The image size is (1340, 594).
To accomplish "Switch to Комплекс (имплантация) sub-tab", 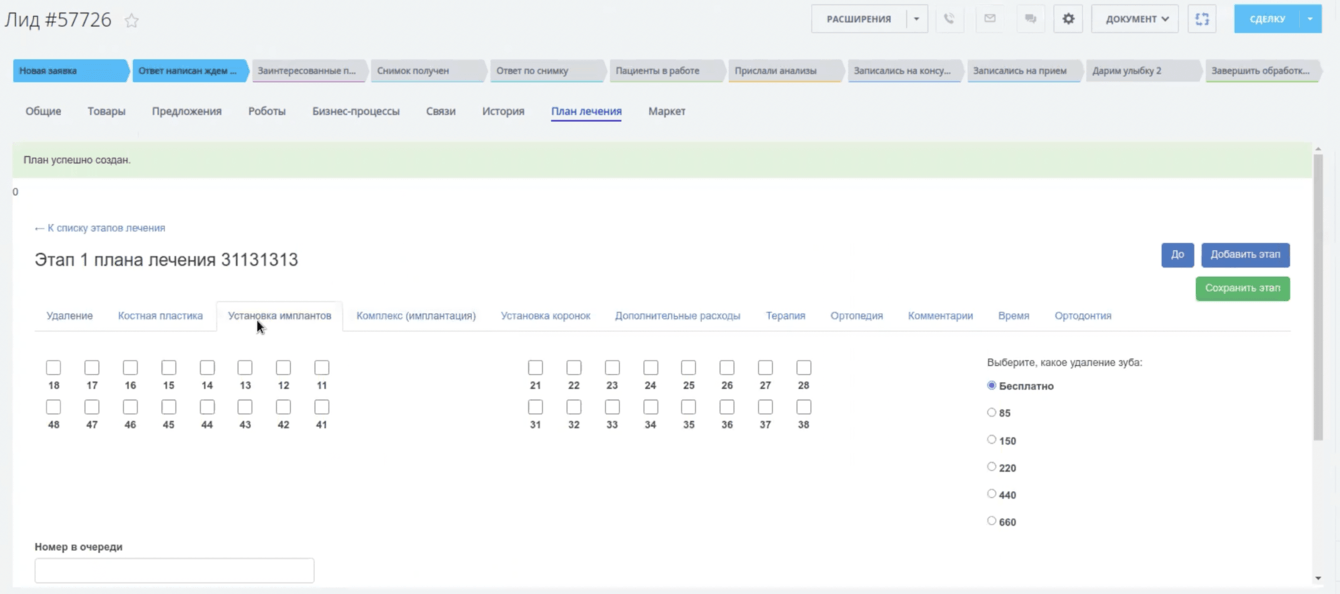I will point(416,316).
